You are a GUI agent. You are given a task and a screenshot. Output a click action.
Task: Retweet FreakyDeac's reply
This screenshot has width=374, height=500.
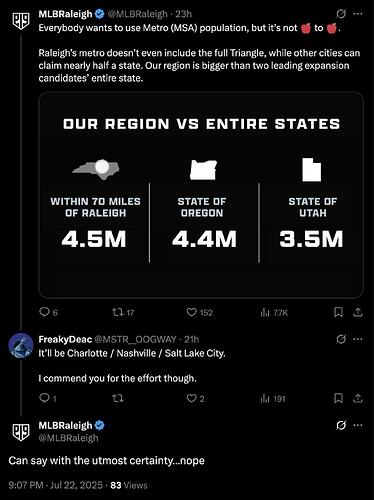pos(117,398)
